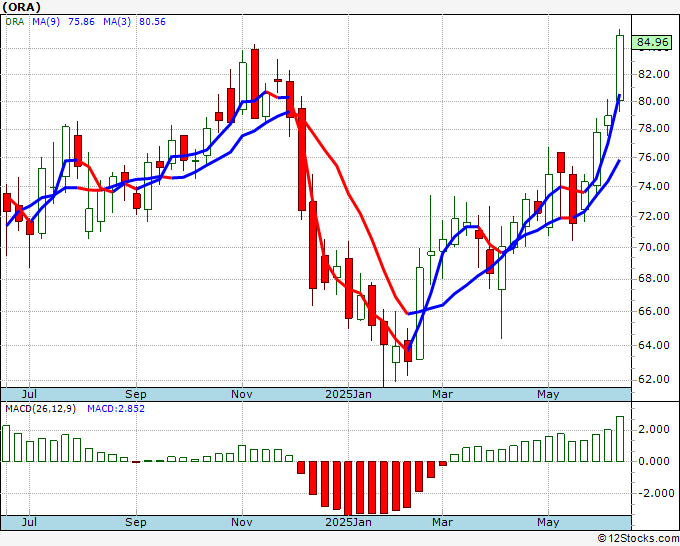The width and height of the screenshot is (680, 546).
Task: Click Mar on the price chart axis
Action: [442, 394]
